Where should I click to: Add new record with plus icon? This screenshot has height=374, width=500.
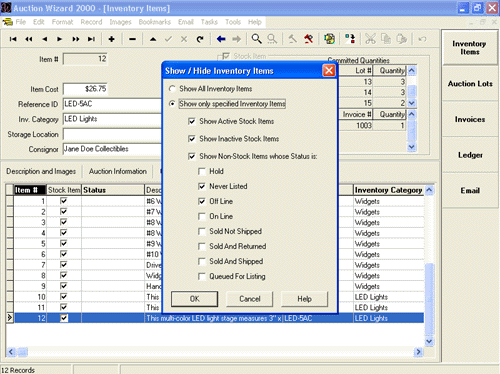(x=112, y=39)
